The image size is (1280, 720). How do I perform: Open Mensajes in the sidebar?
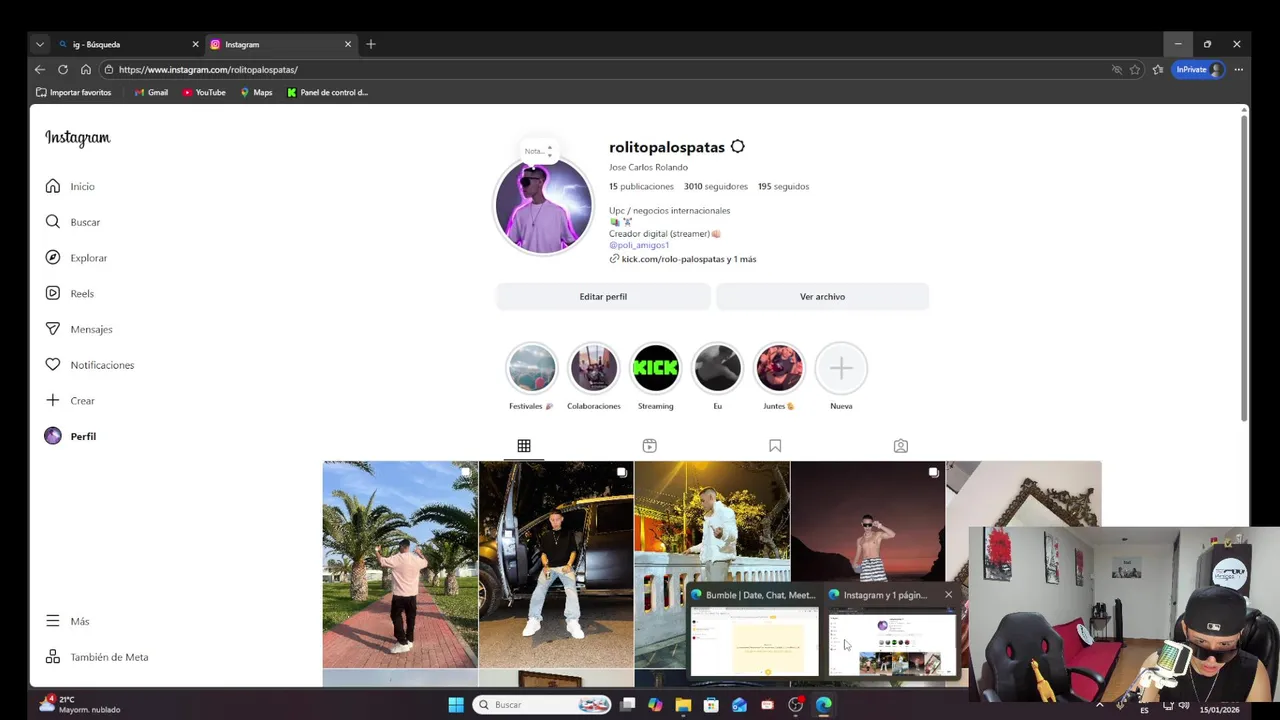click(x=79, y=329)
